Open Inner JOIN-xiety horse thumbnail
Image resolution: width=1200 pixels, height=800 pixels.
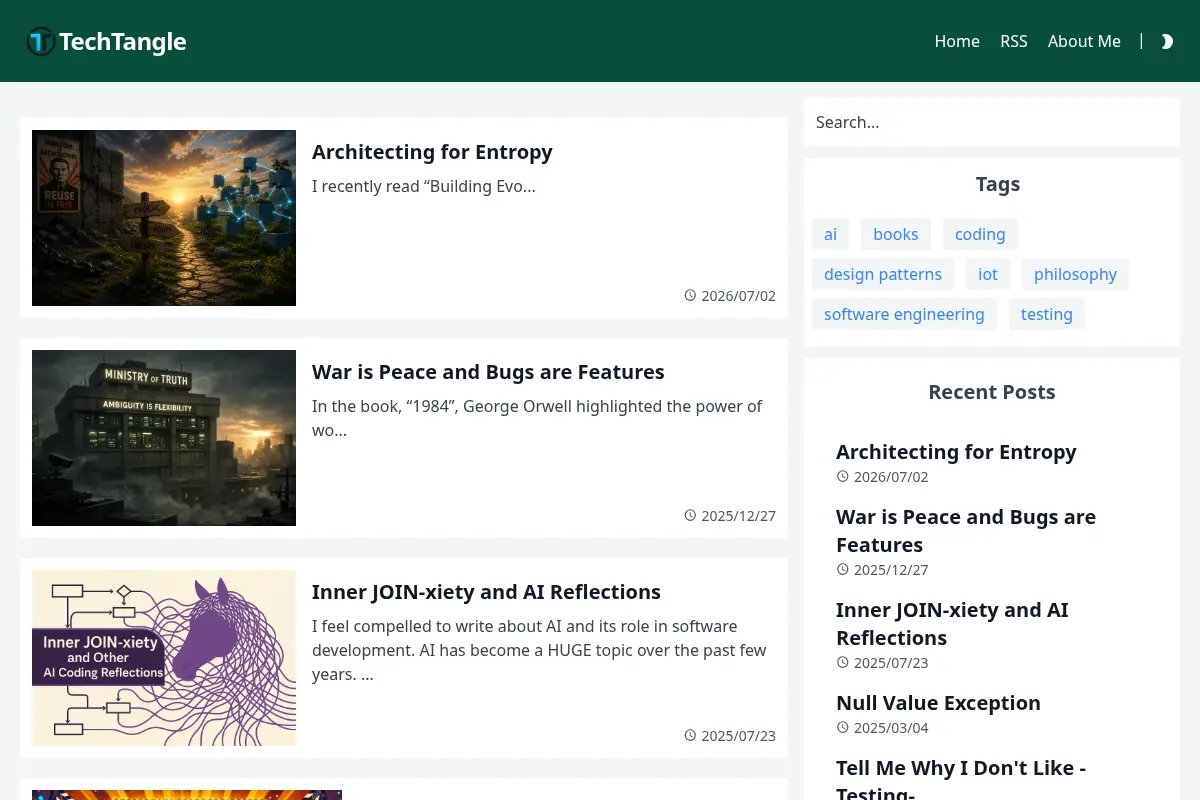point(164,658)
